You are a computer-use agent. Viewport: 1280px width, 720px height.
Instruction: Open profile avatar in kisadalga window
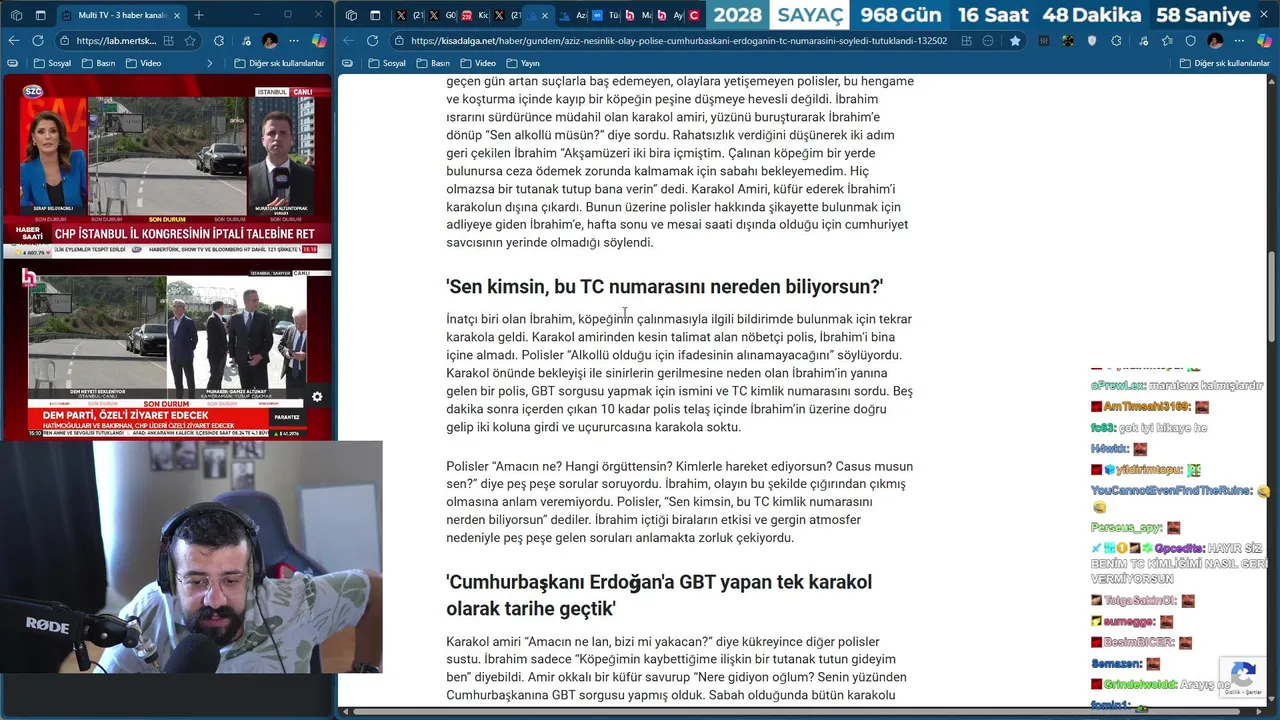point(1215,40)
